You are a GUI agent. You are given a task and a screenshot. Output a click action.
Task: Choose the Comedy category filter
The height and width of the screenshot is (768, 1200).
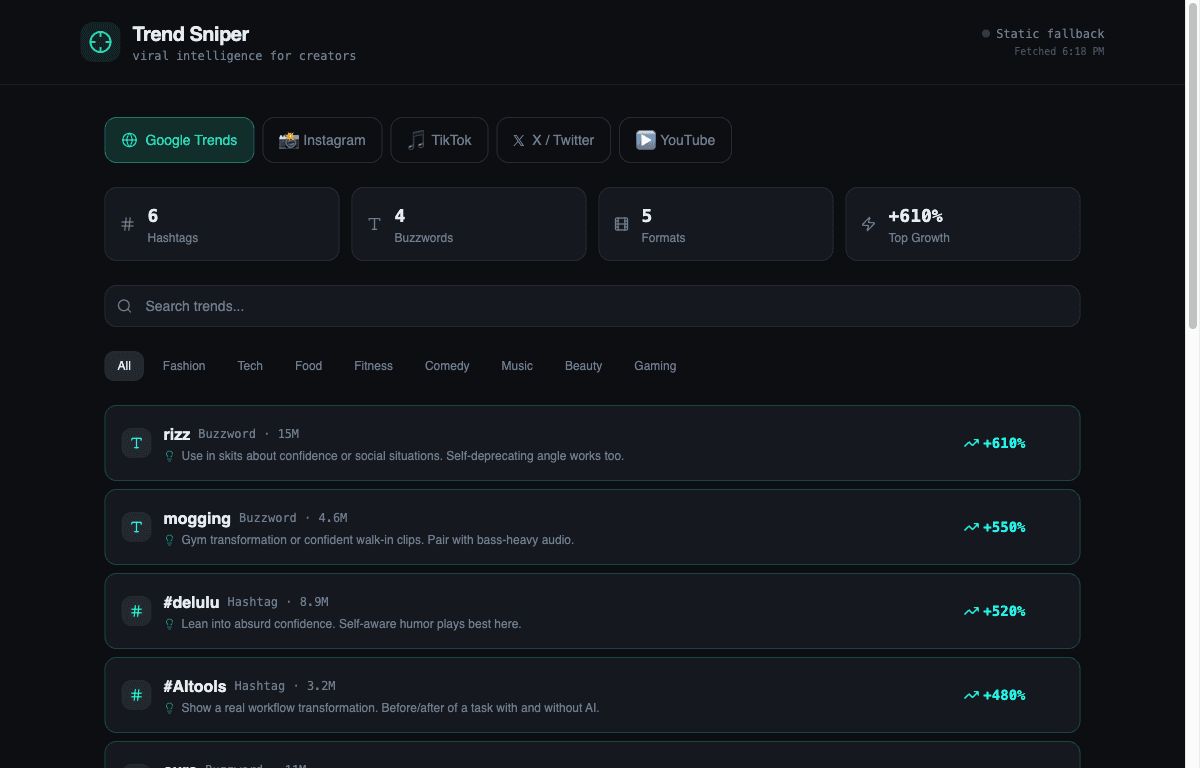point(447,366)
